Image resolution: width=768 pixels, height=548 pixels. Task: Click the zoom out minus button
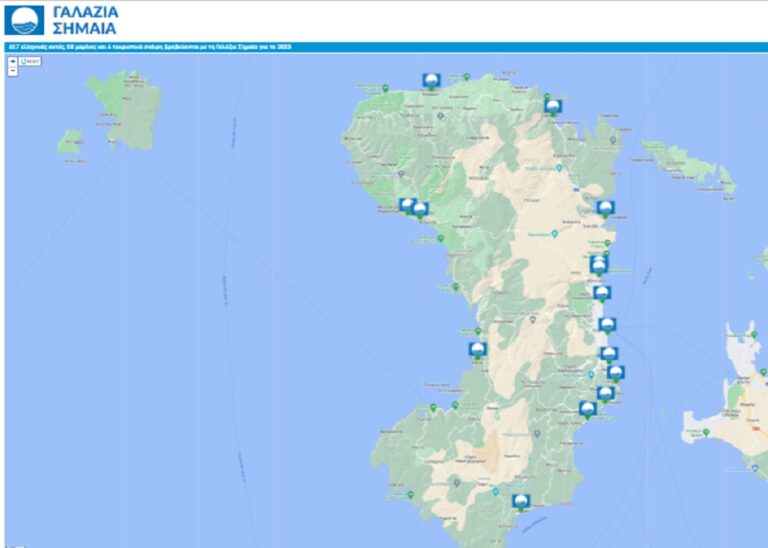click(13, 71)
